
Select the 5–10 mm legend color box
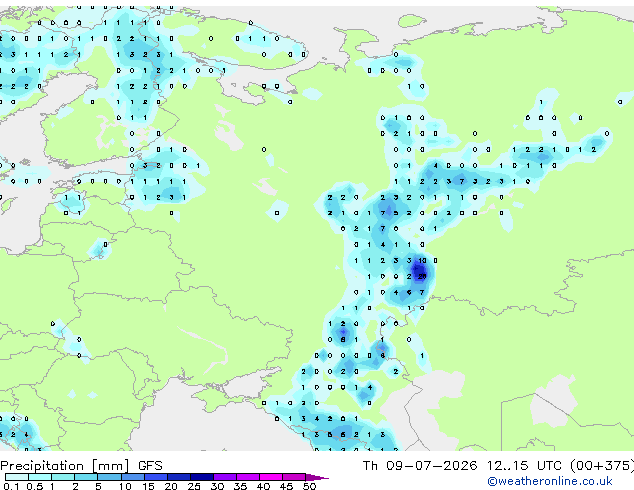[110, 477]
